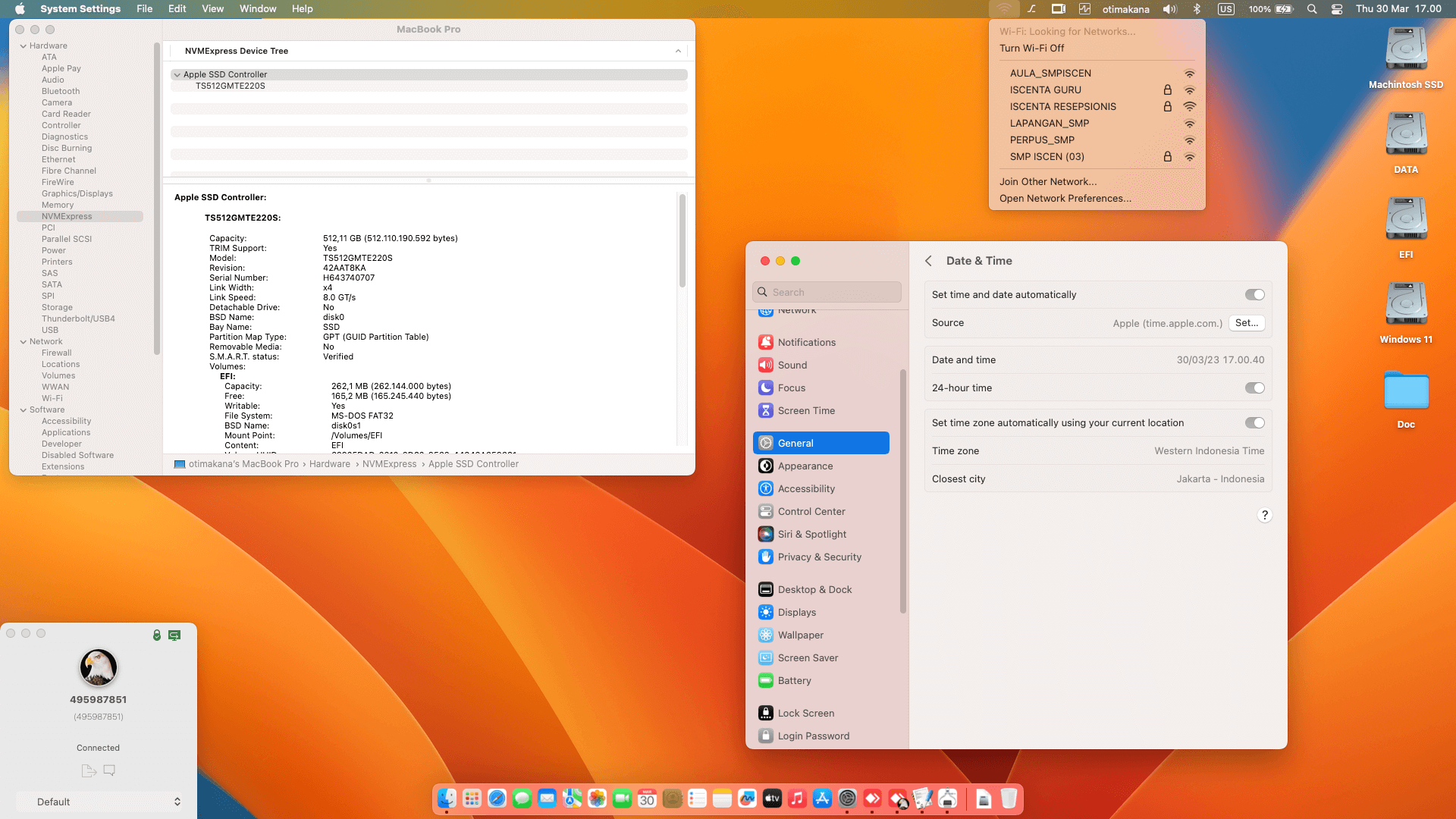Select Join Other Network in Wi-Fi menu

click(x=1047, y=181)
